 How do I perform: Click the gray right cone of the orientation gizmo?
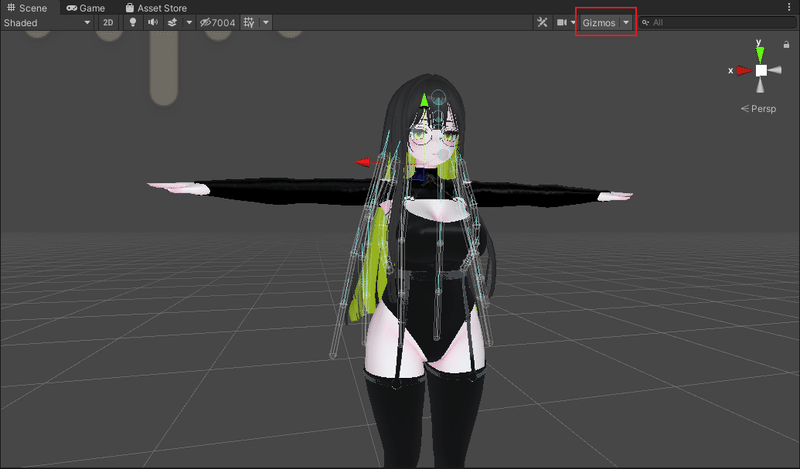point(775,70)
